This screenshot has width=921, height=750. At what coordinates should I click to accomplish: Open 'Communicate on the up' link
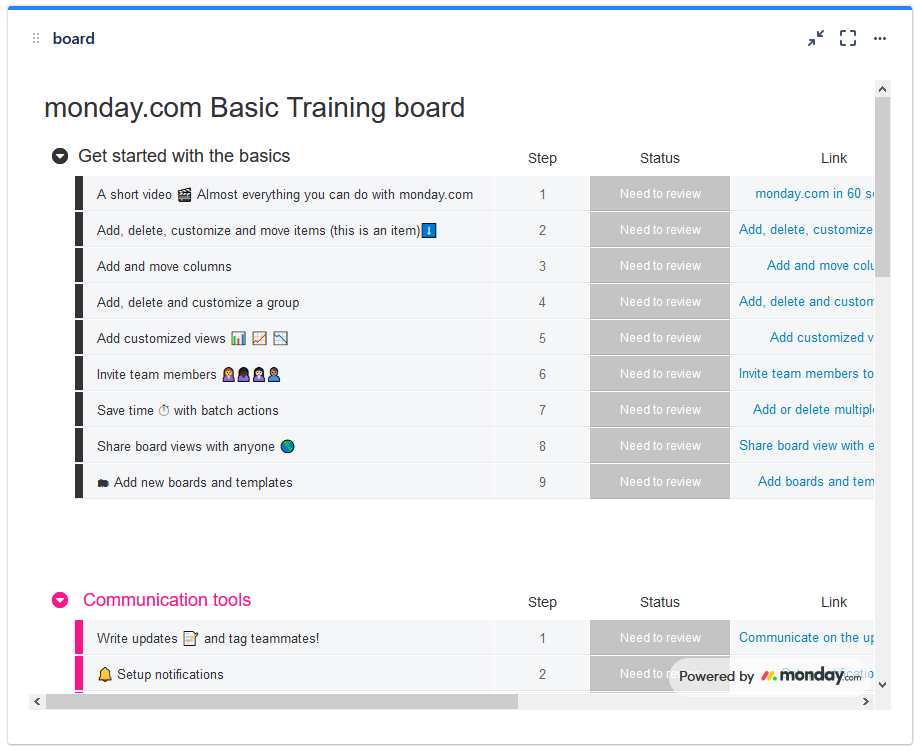pos(806,638)
